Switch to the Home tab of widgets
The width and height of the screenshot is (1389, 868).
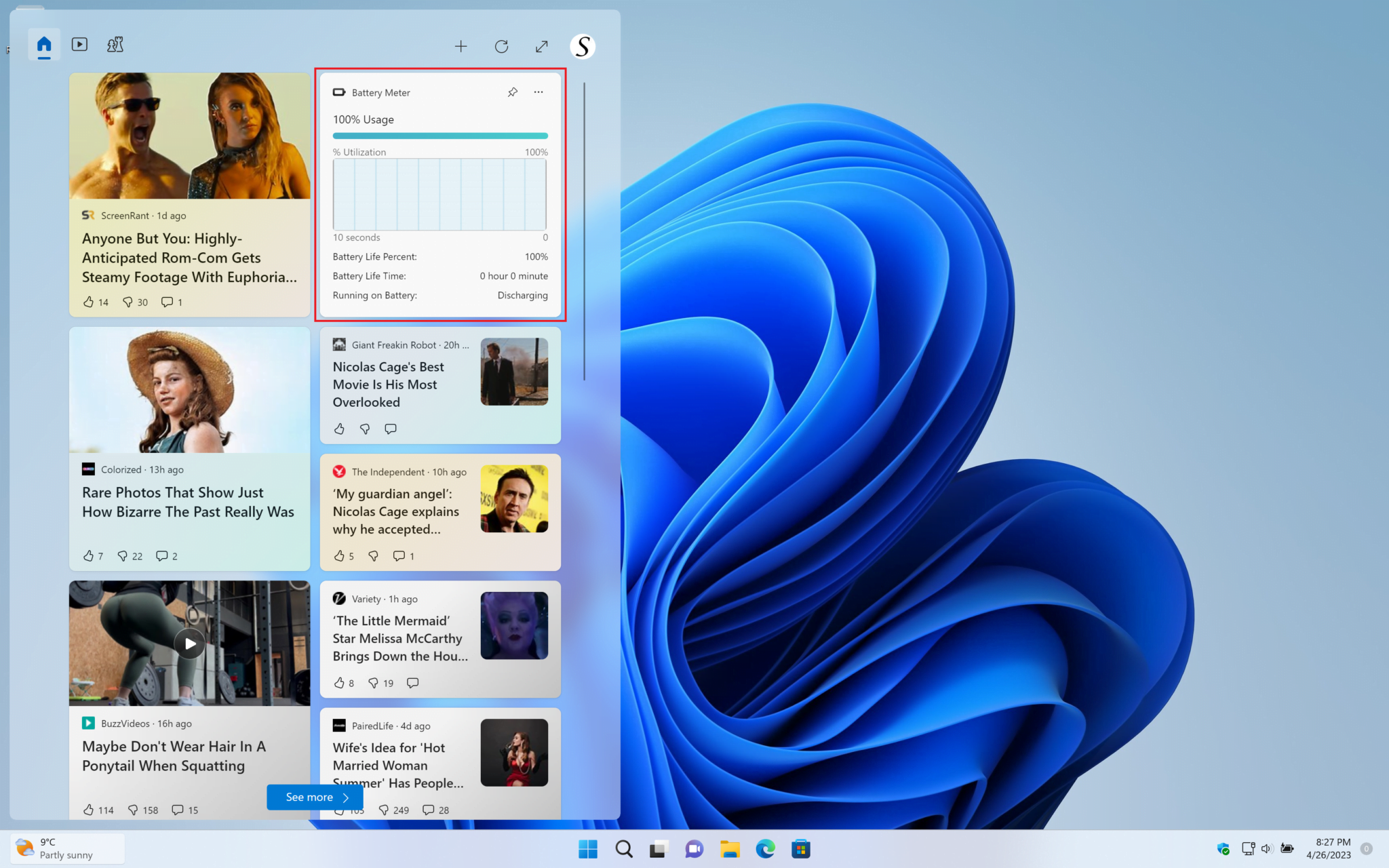click(x=43, y=44)
